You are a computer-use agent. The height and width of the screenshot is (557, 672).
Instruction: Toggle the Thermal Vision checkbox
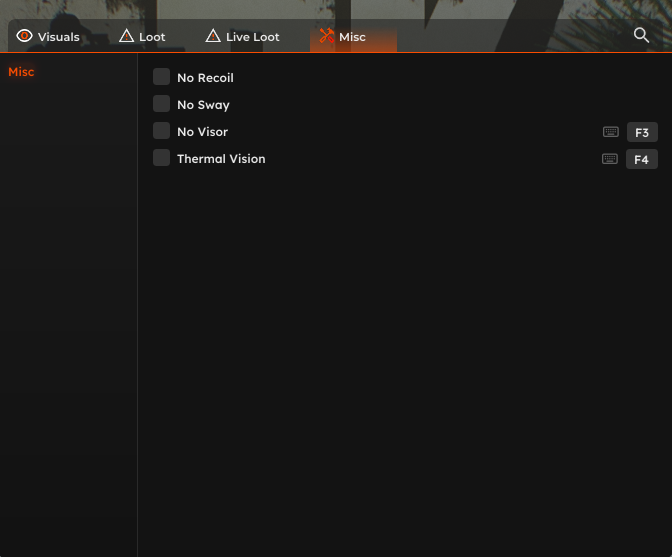162,158
